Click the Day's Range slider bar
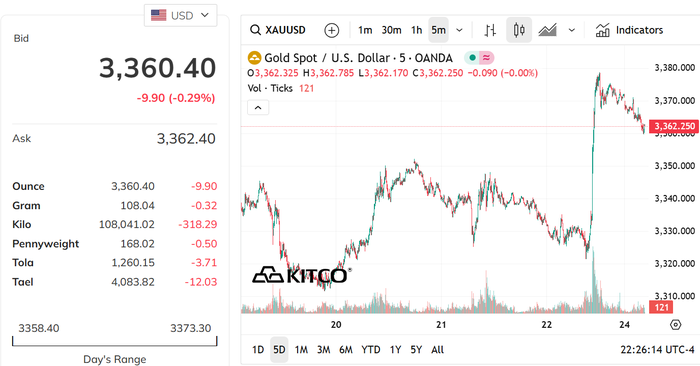700x366 pixels. point(115,341)
